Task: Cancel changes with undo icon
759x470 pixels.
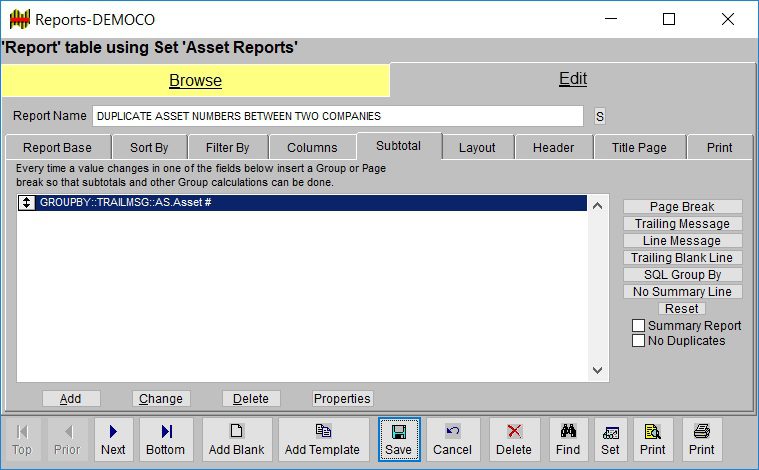Action: click(453, 440)
